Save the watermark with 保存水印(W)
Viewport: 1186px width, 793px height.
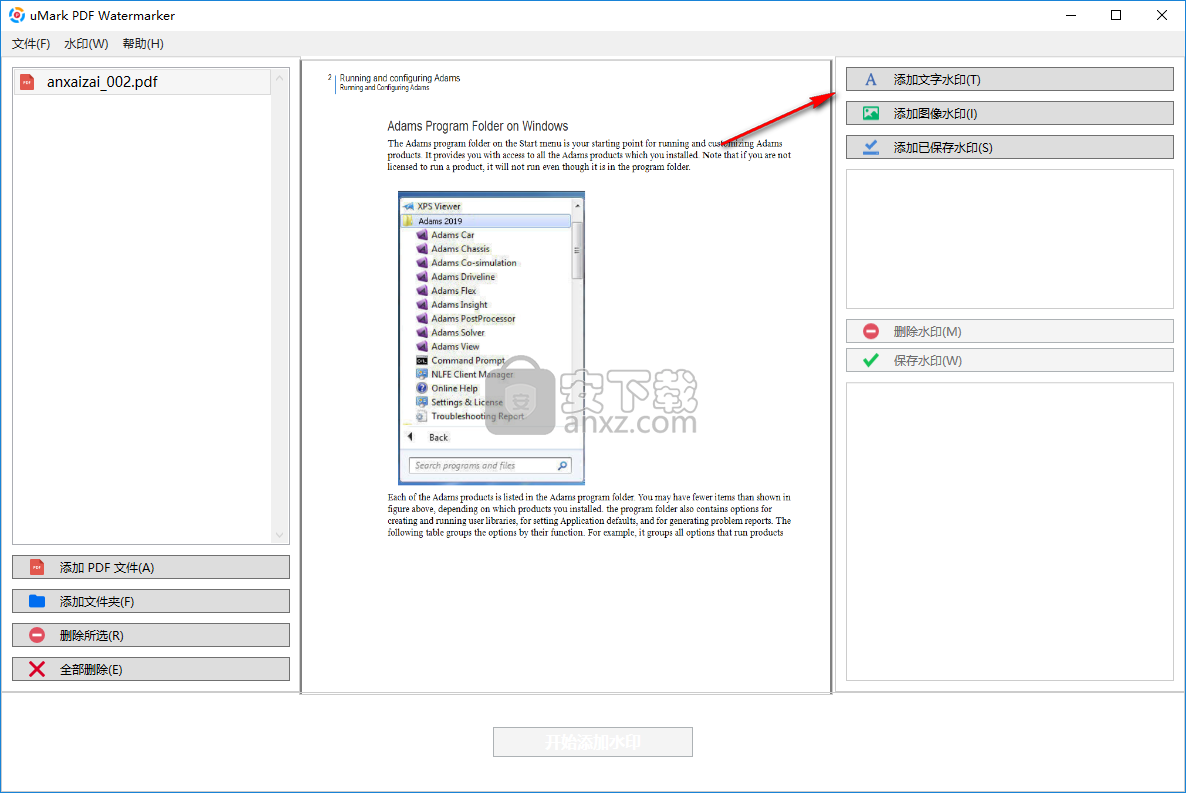click(1010, 361)
